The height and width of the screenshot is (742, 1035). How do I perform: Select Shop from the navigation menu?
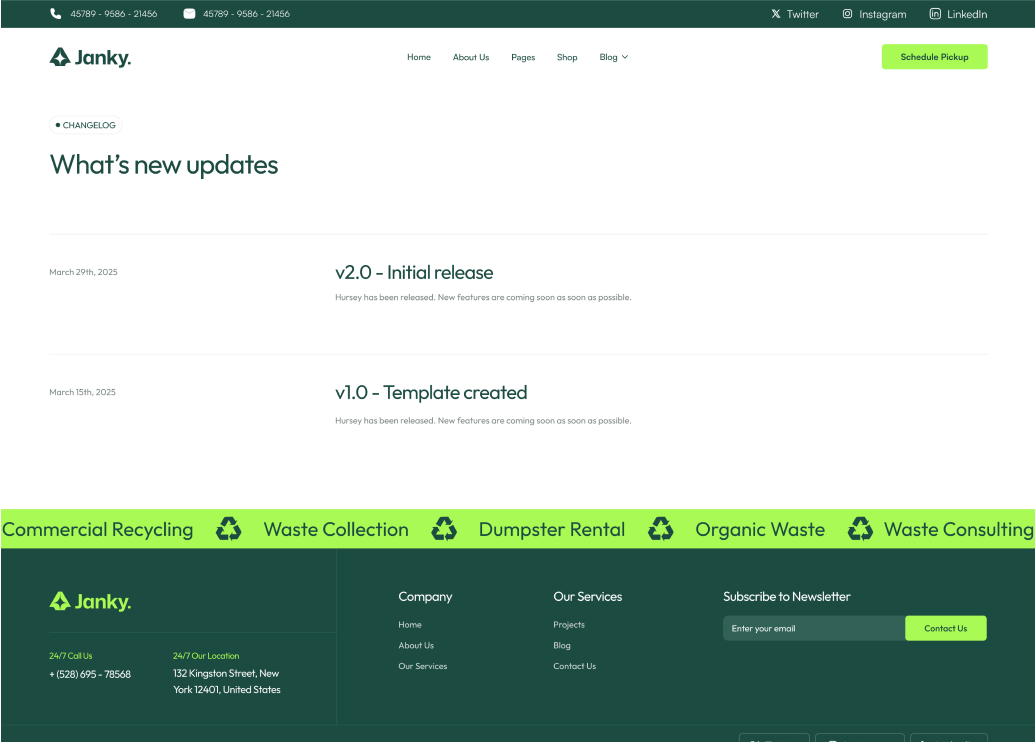[x=567, y=57]
